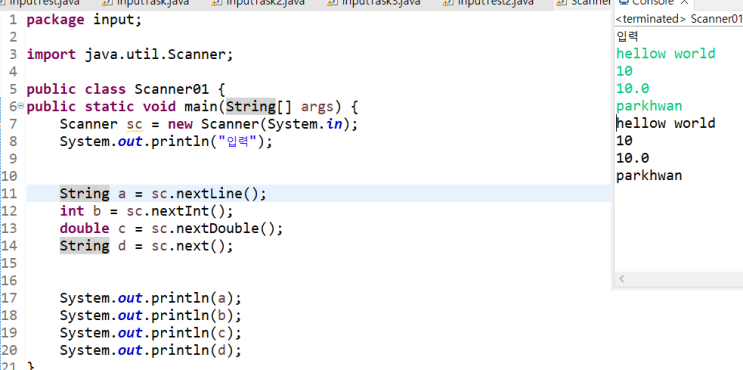This screenshot has height=370, width=743.
Task: Click the '입력' output line in Console
Action: (x=627, y=36)
